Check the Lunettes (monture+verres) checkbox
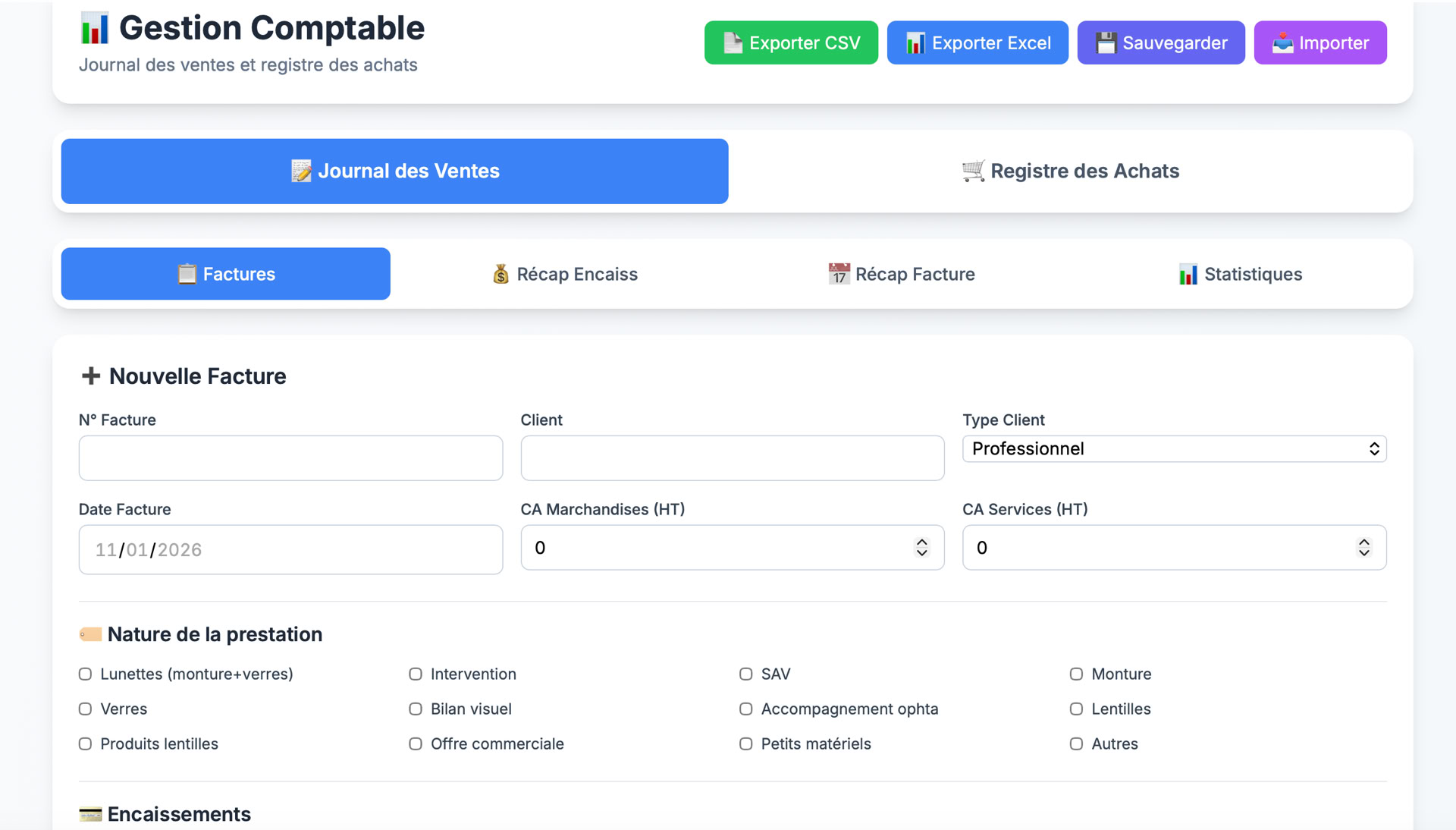 point(86,674)
